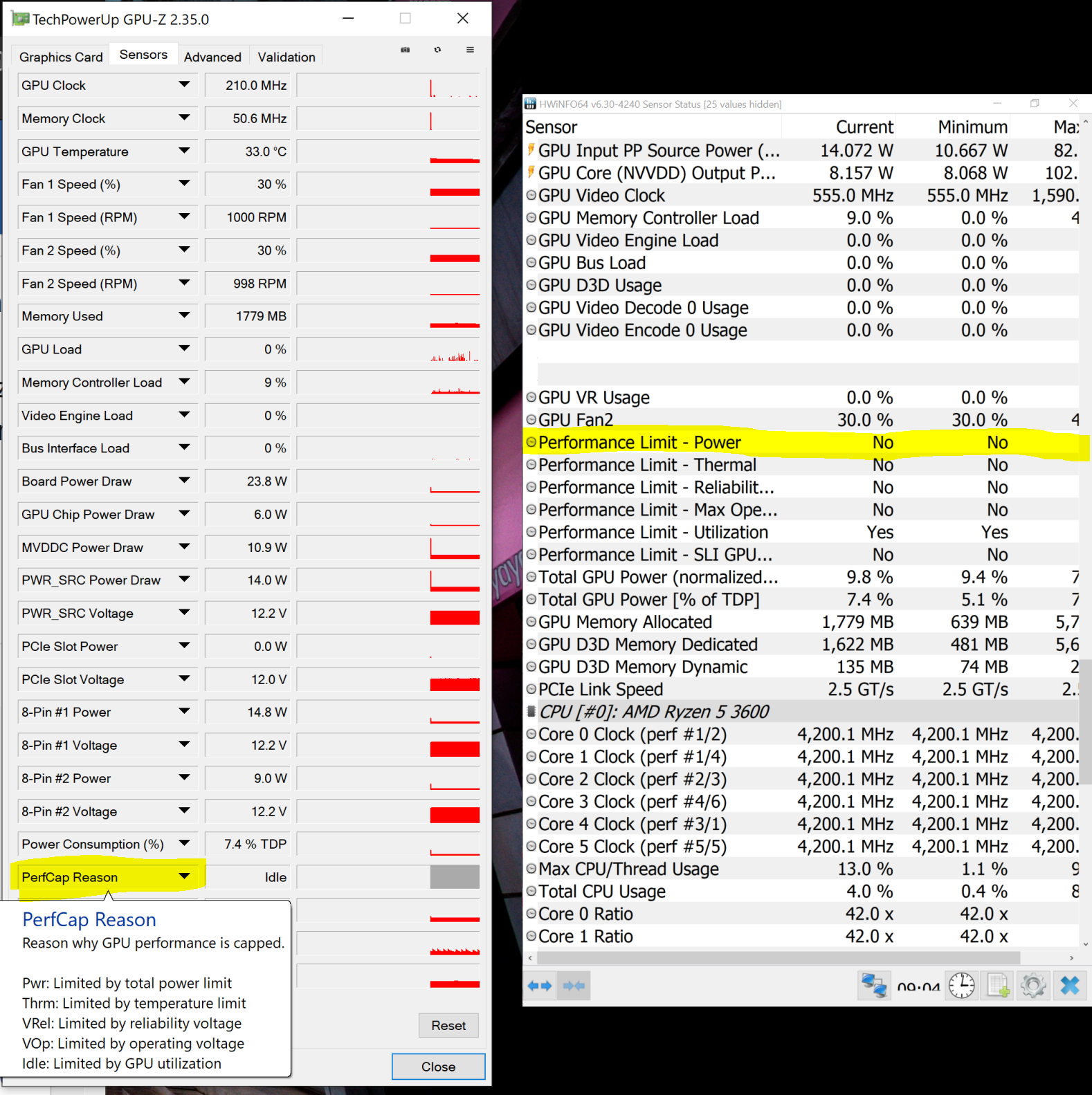Switch to the Advanced tab

click(x=212, y=57)
